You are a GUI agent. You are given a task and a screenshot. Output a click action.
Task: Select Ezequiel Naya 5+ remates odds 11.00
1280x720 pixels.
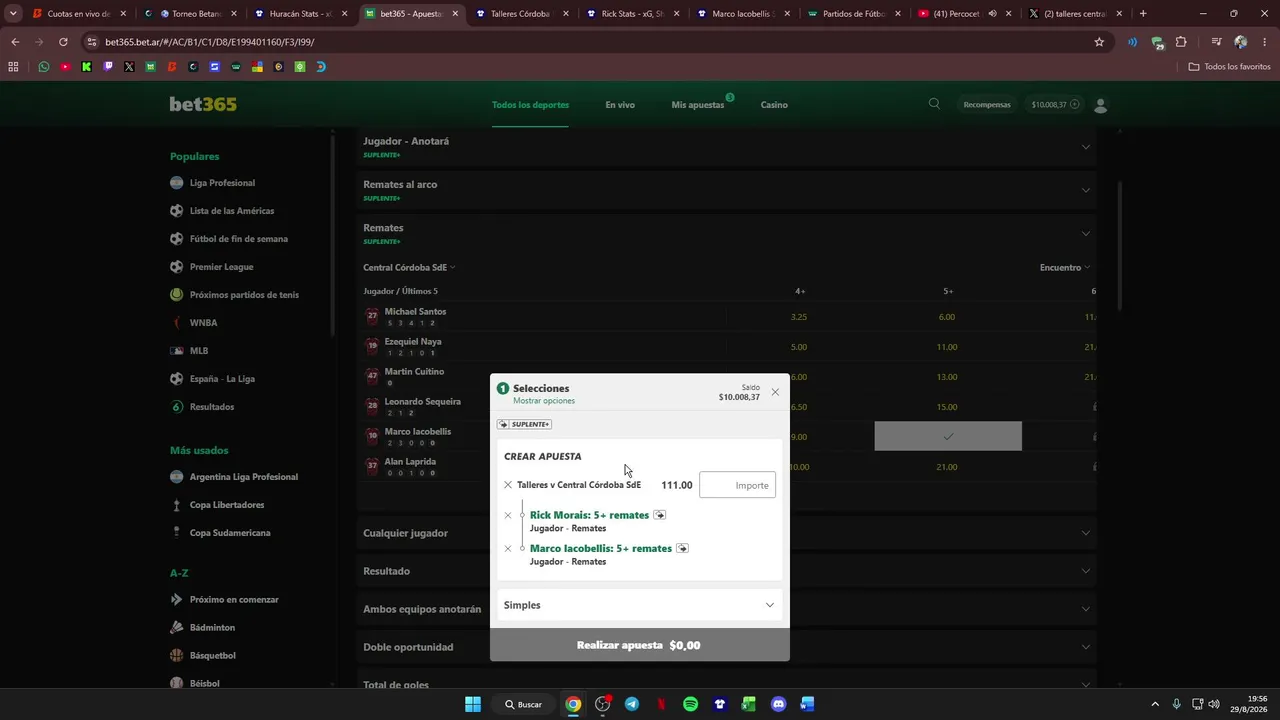(947, 347)
